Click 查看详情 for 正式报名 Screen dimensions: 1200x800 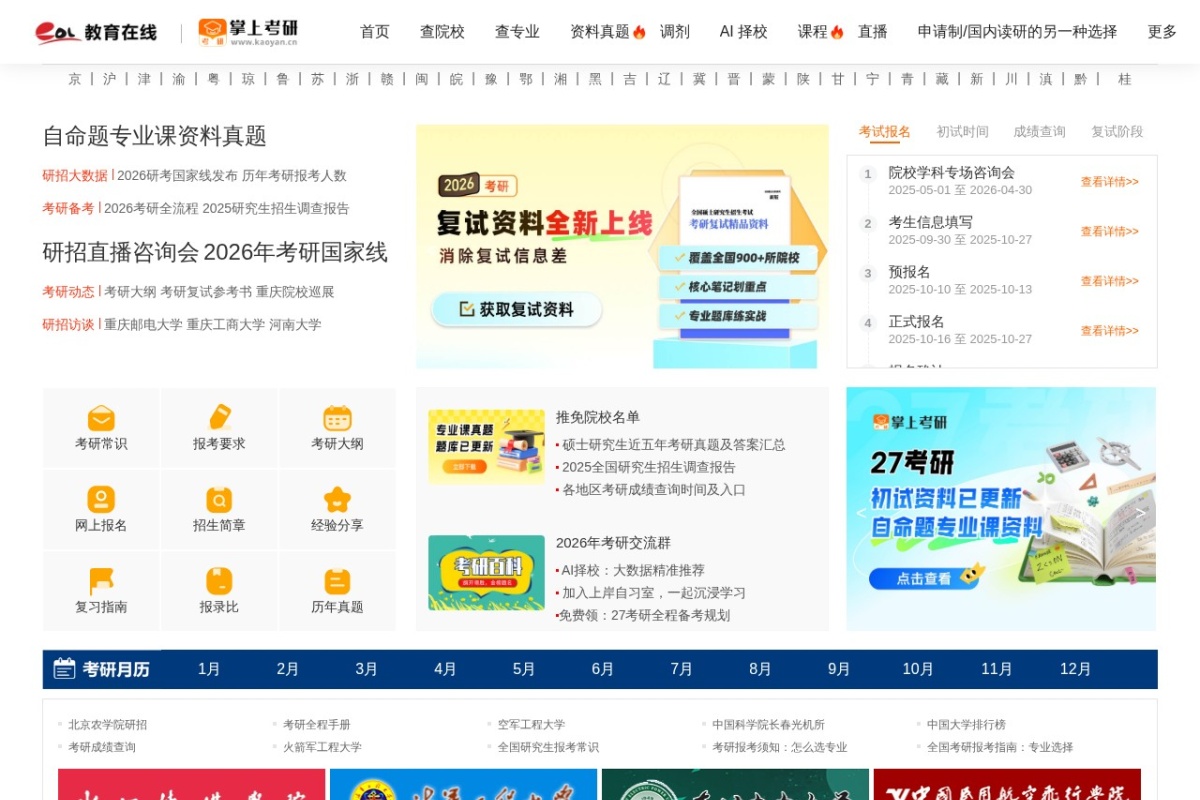[x=1109, y=331]
